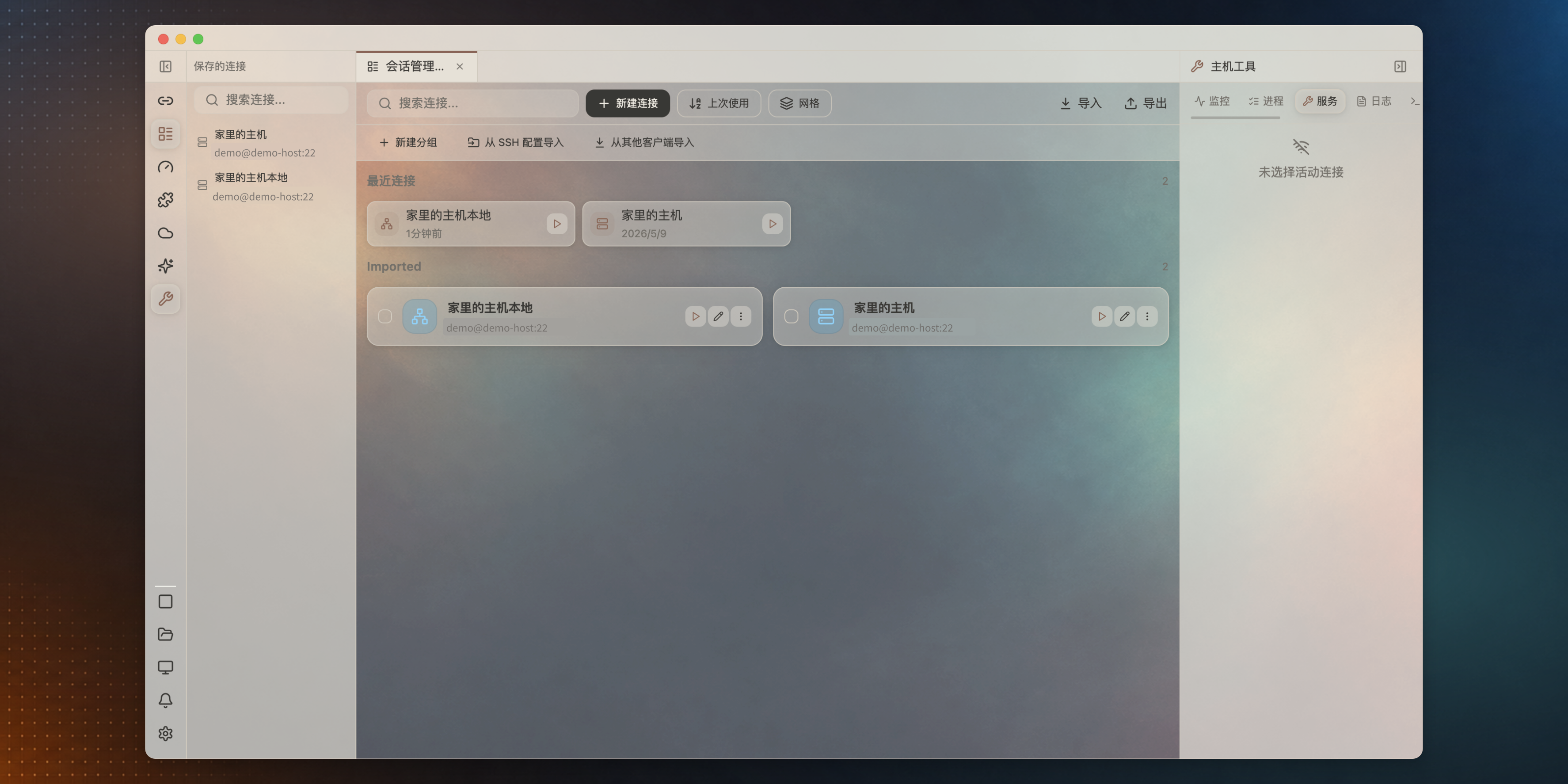Switch to the 进程 tab
The width and height of the screenshot is (1568, 784).
point(1265,101)
